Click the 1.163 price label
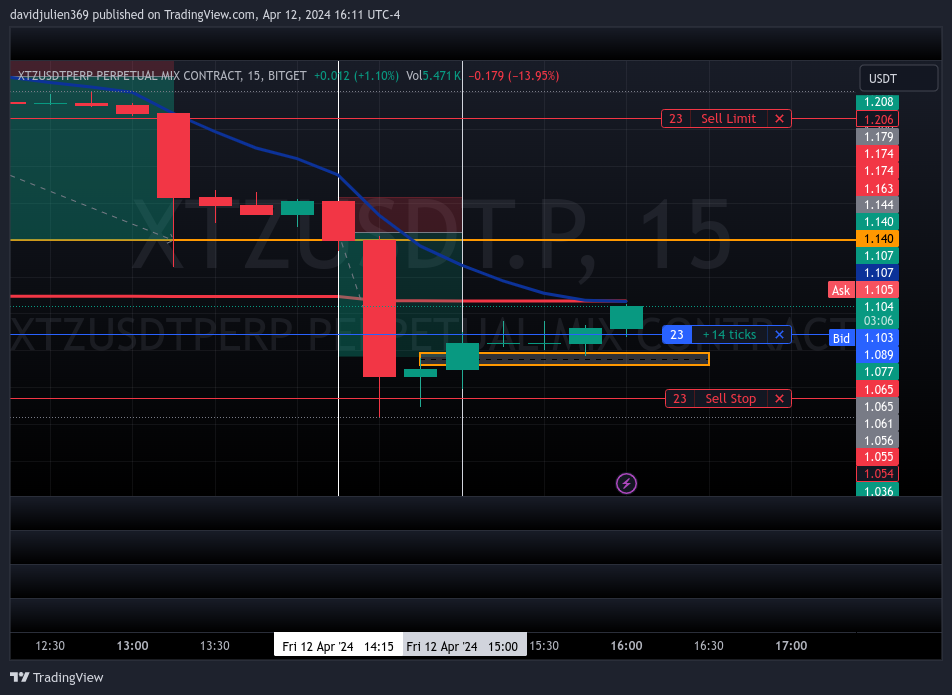Viewport: 952px width, 695px height. (x=877, y=188)
